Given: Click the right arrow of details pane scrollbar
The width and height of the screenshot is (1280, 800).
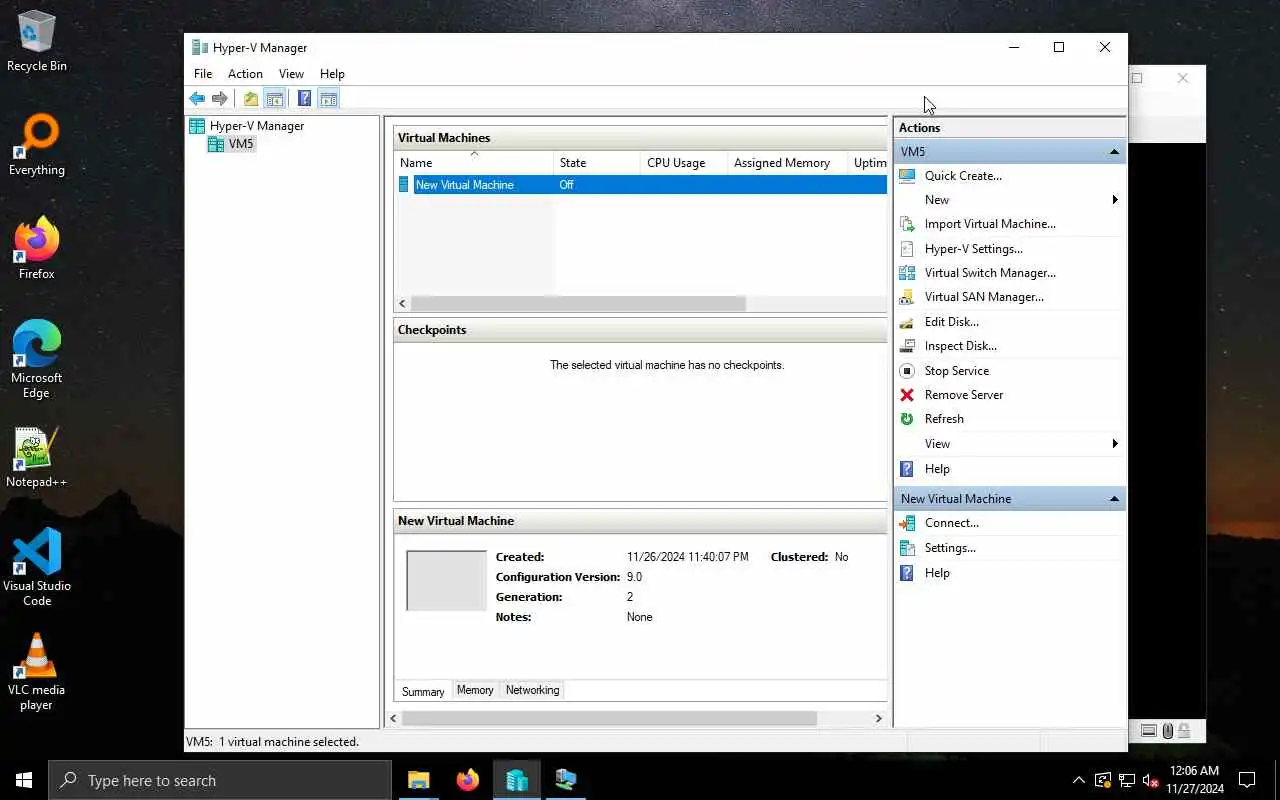Looking at the screenshot, I should click(879, 718).
